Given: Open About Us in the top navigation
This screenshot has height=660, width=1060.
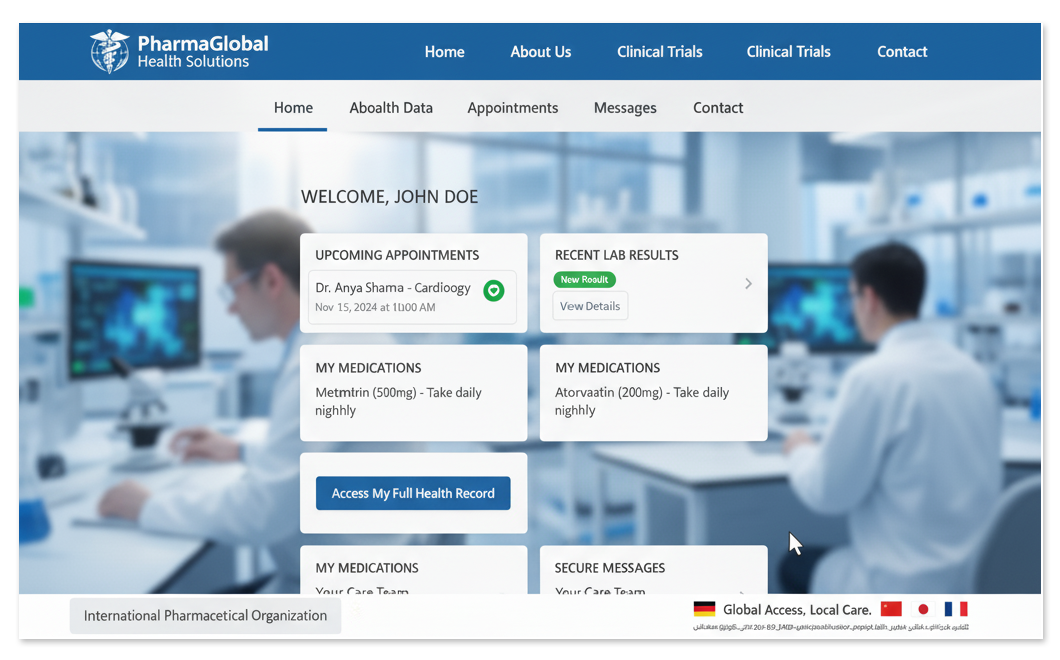Looking at the screenshot, I should [540, 52].
